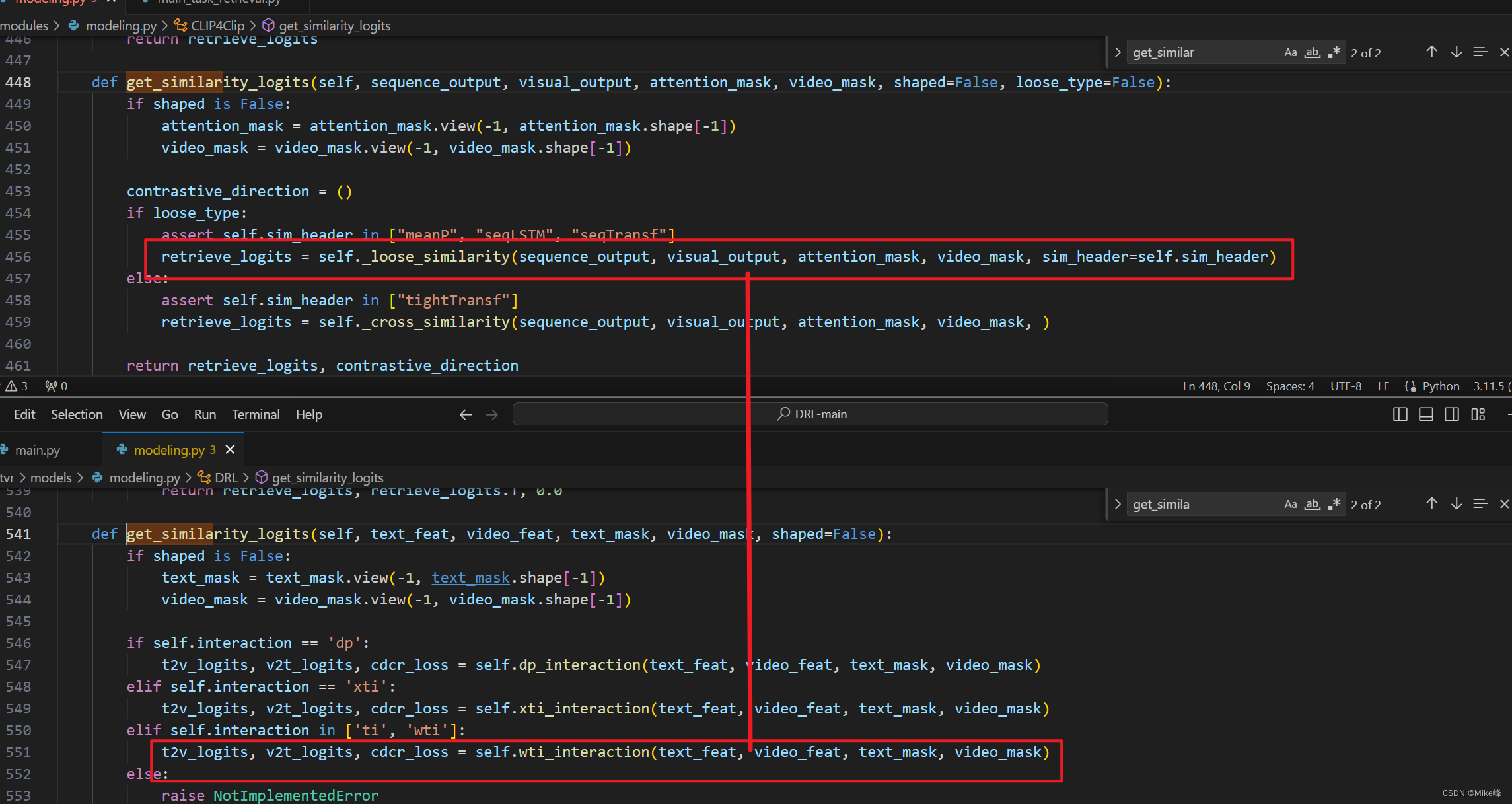The height and width of the screenshot is (804, 1512).
Task: Open the Help menu
Action: click(308, 414)
